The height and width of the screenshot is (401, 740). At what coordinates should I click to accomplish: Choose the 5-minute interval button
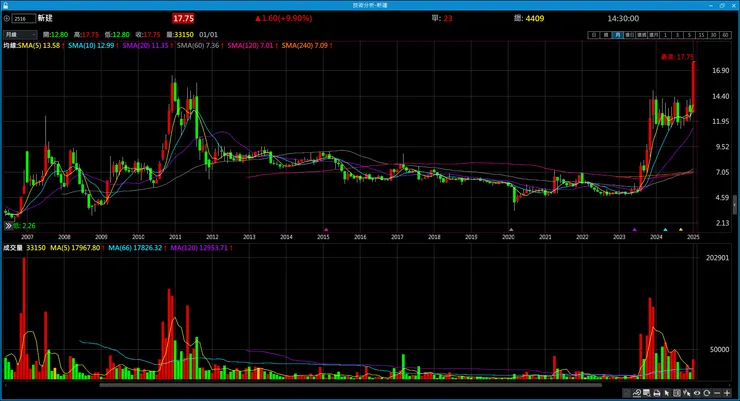[x=690, y=35]
